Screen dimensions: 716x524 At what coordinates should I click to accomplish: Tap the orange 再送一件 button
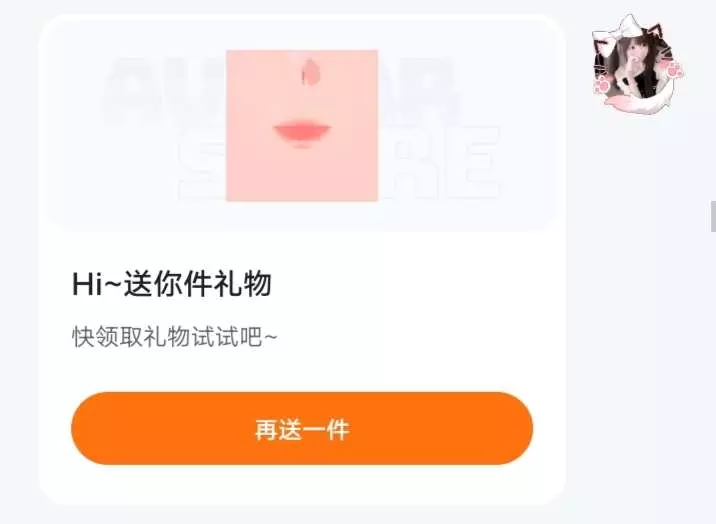click(302, 428)
